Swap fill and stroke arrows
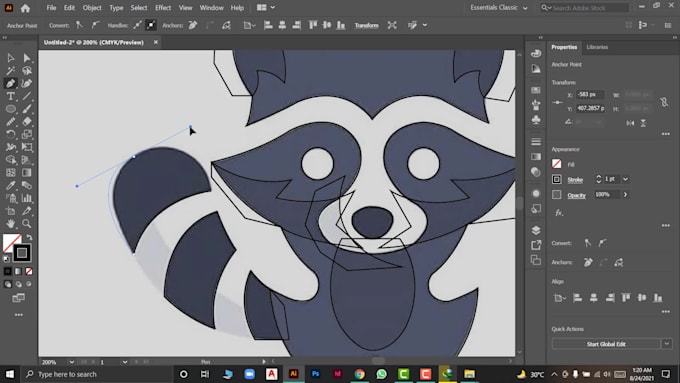The height and width of the screenshot is (383, 680). point(29,237)
